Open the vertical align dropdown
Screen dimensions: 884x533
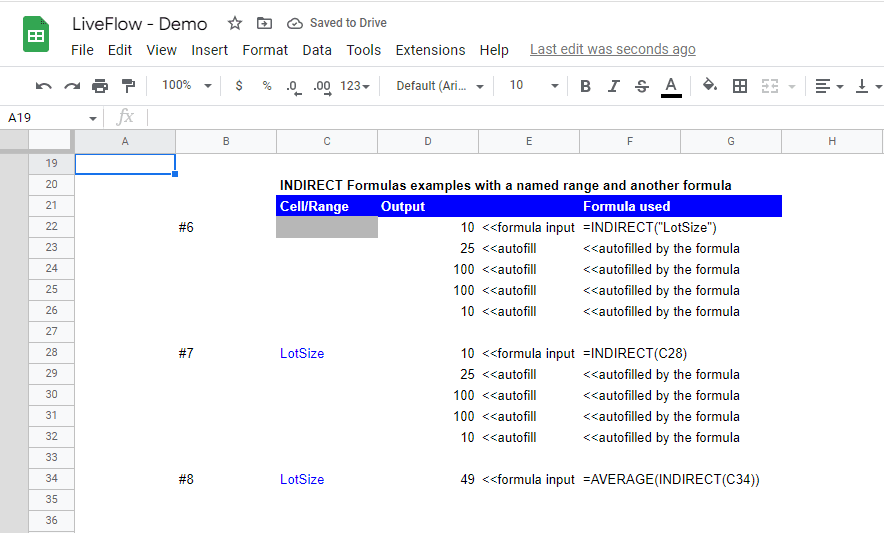pos(869,86)
